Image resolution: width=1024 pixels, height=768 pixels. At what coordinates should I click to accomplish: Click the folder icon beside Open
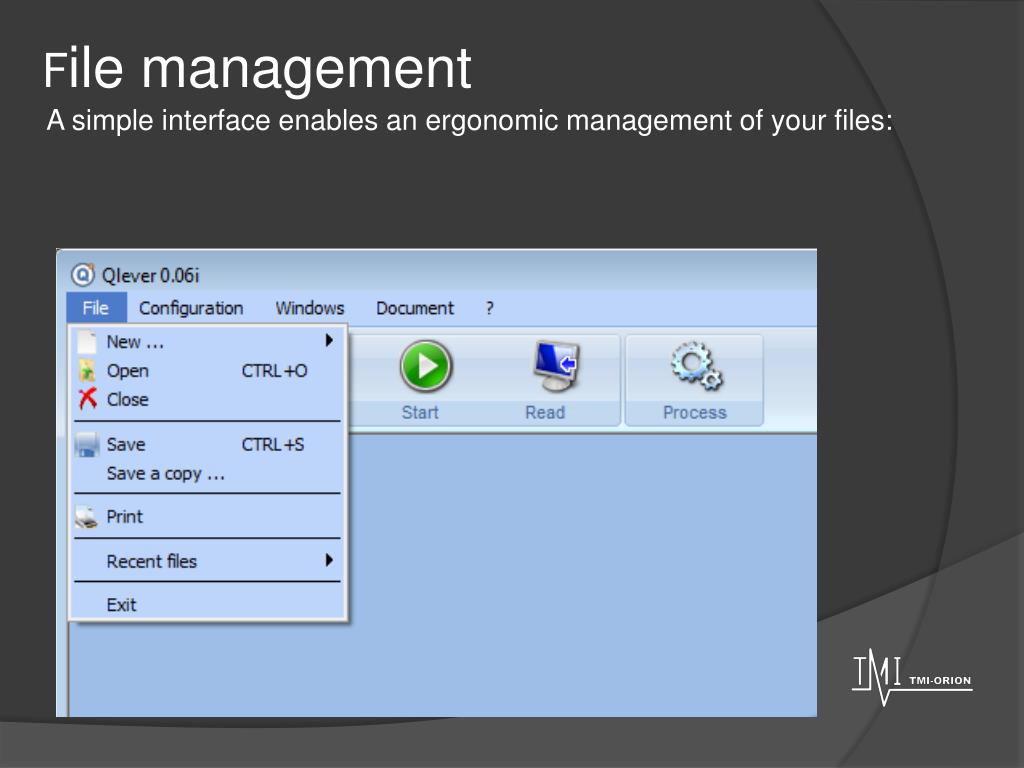87,370
